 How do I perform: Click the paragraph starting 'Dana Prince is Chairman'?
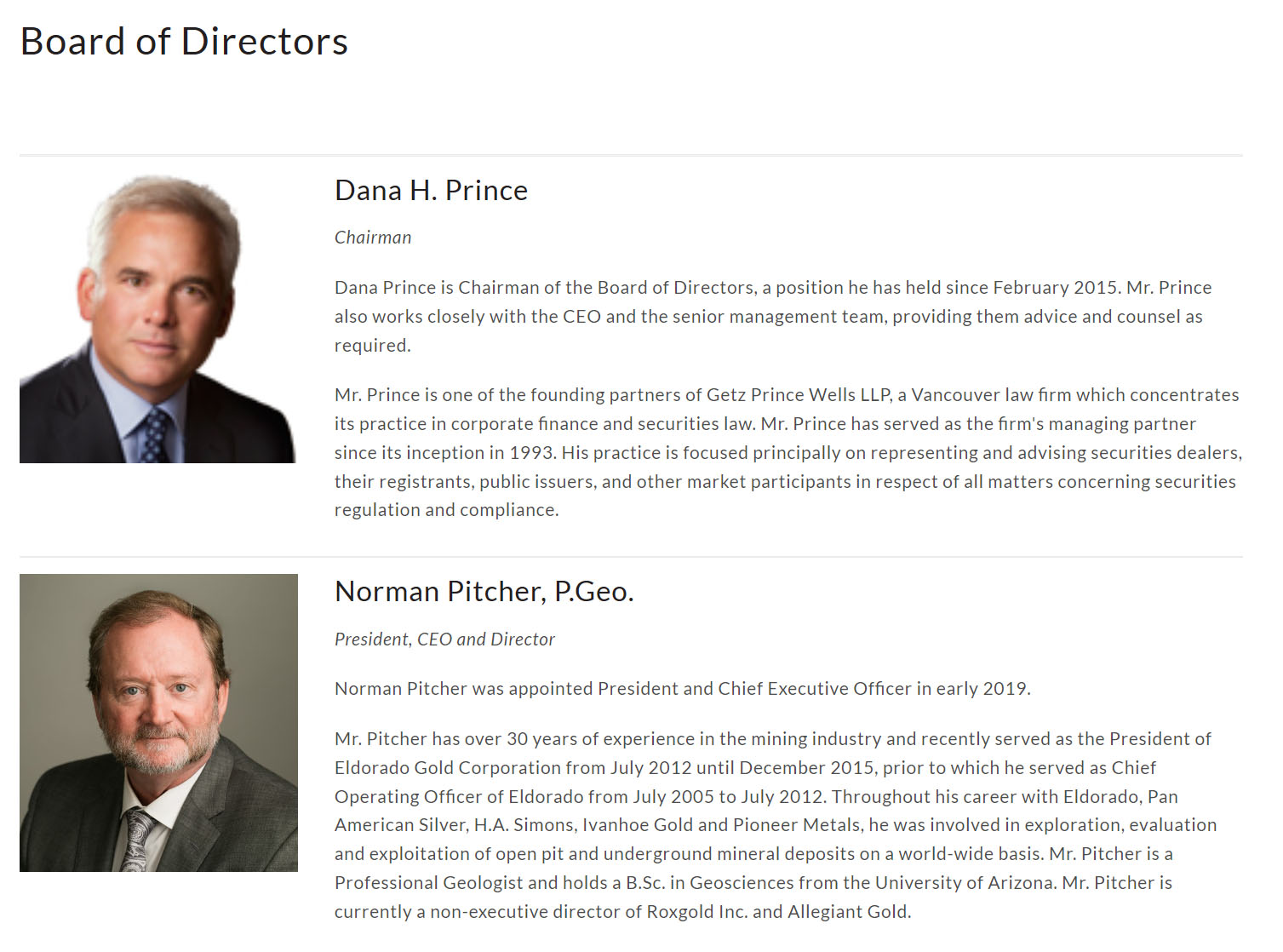click(x=773, y=317)
